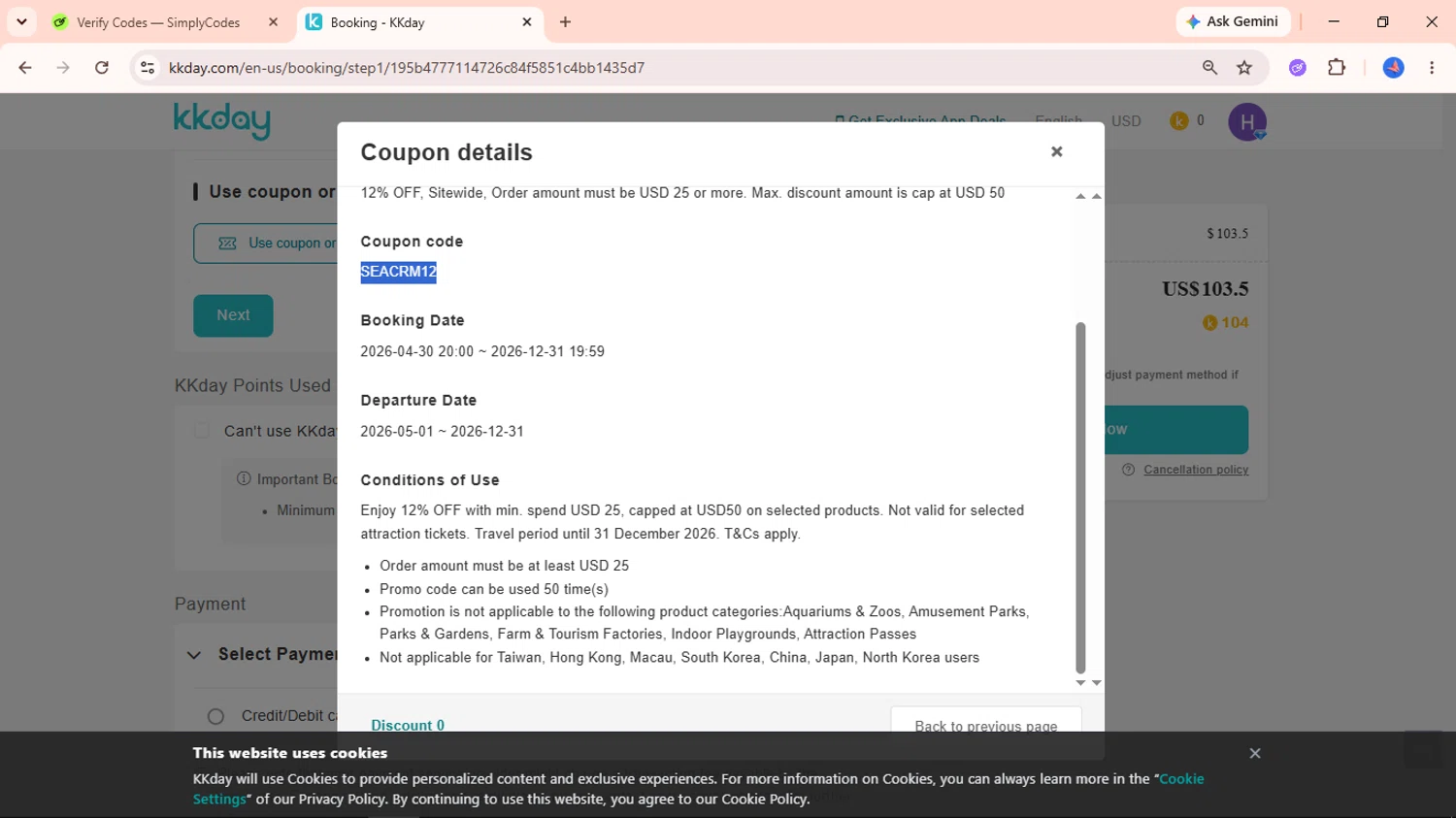Click the KKday Points Used heading
This screenshot has width=1456, height=818.
click(252, 386)
